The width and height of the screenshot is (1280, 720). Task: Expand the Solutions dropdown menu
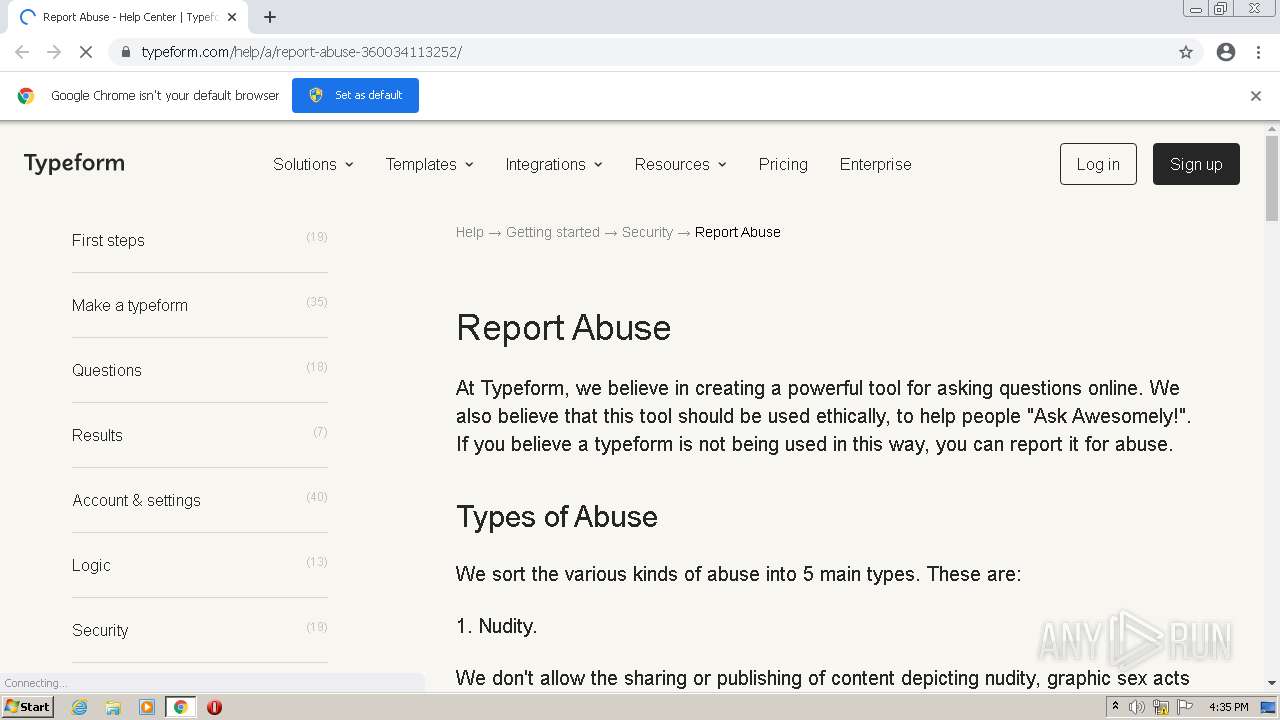click(x=313, y=164)
